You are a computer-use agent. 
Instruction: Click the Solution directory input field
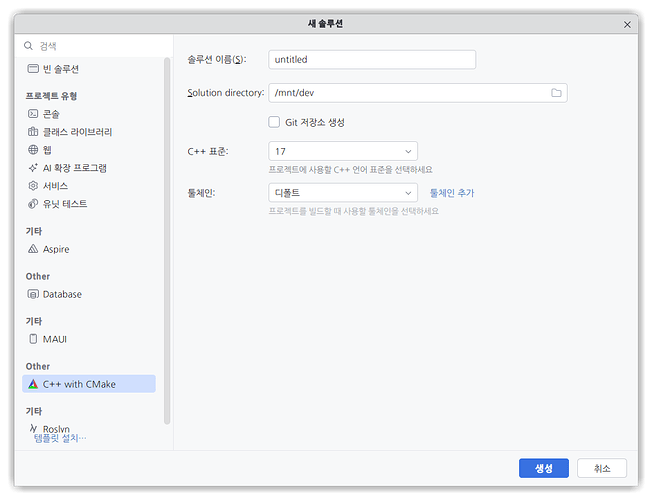pos(418,93)
